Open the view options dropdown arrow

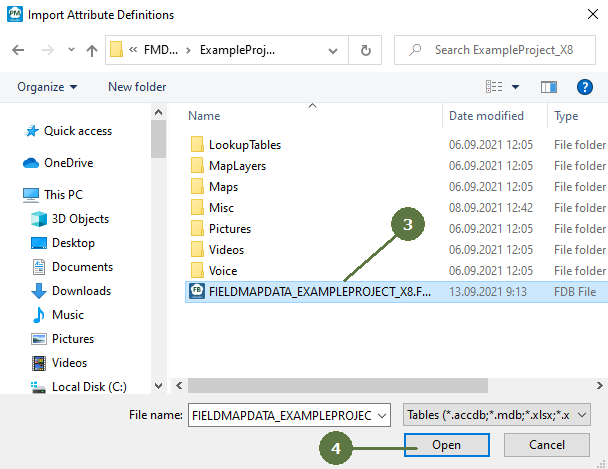tap(515, 87)
